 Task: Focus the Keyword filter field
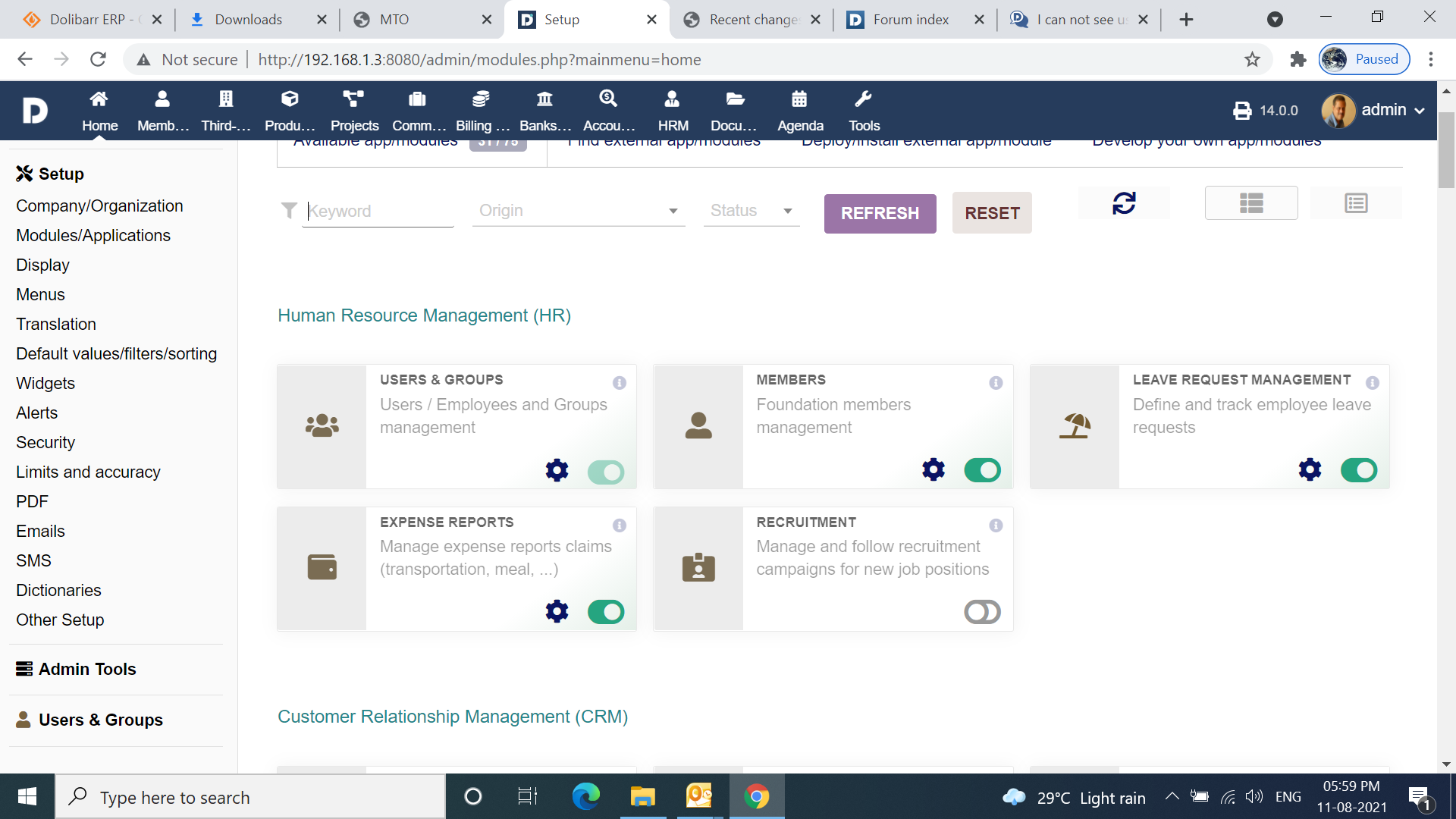(378, 211)
